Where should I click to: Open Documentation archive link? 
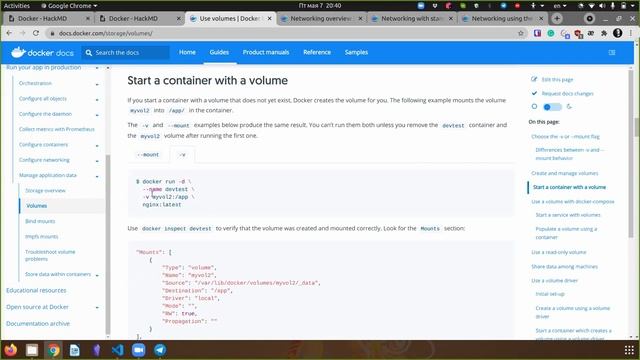point(38,324)
